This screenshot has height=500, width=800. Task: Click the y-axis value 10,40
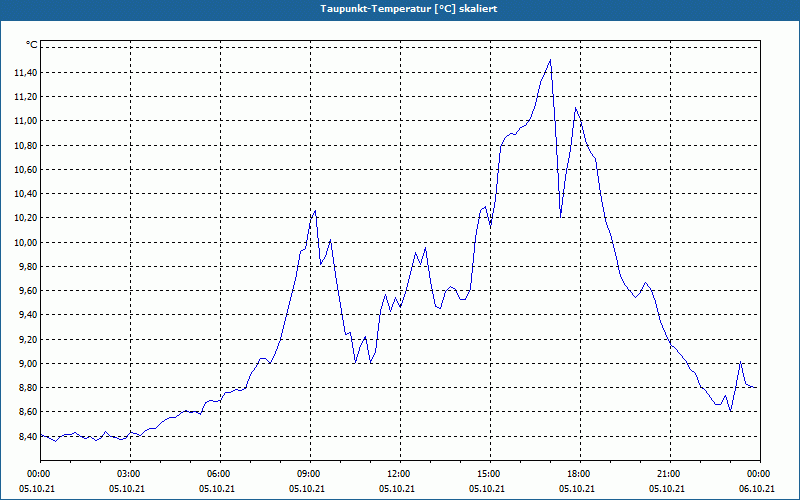point(25,194)
